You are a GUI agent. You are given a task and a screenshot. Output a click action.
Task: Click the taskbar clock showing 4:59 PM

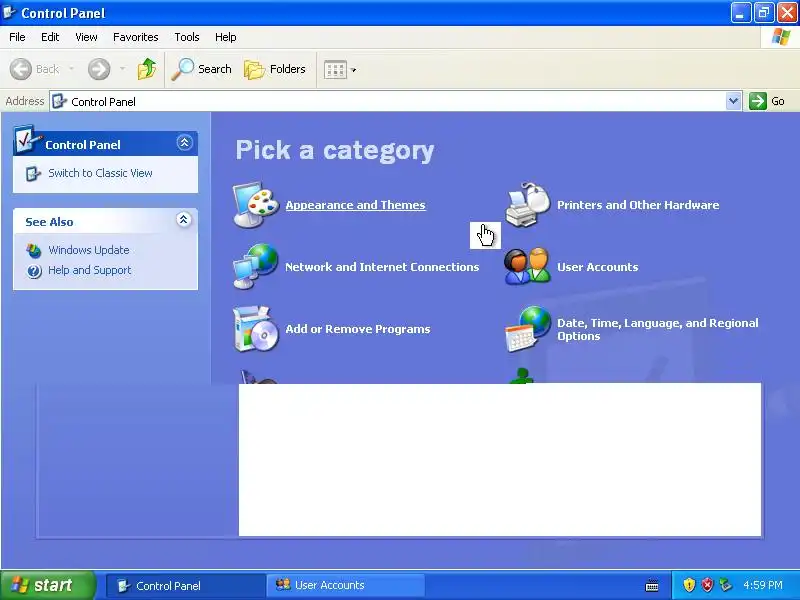763,585
